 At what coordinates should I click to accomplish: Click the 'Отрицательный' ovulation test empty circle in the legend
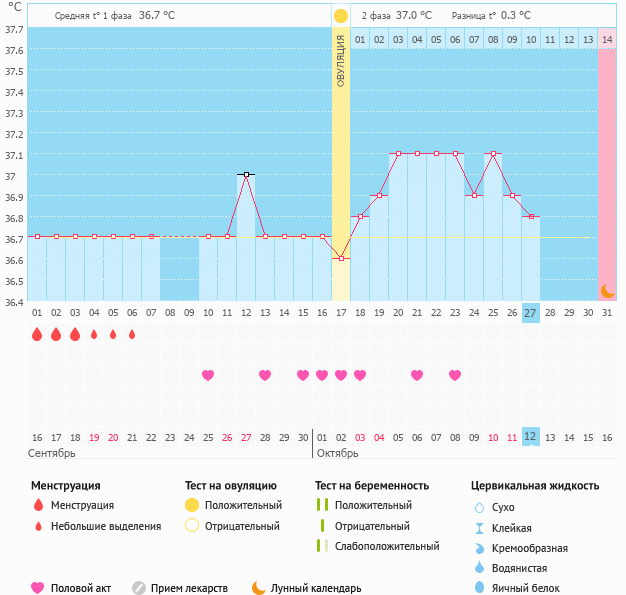pos(192,526)
